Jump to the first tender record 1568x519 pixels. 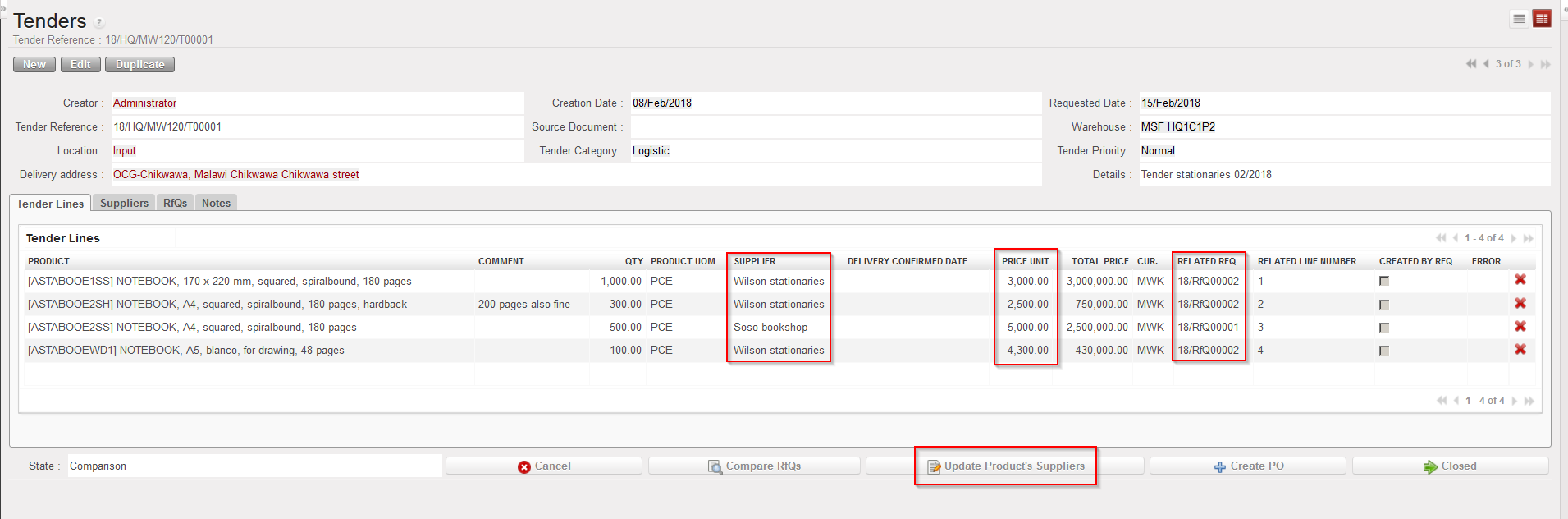coord(1470,64)
